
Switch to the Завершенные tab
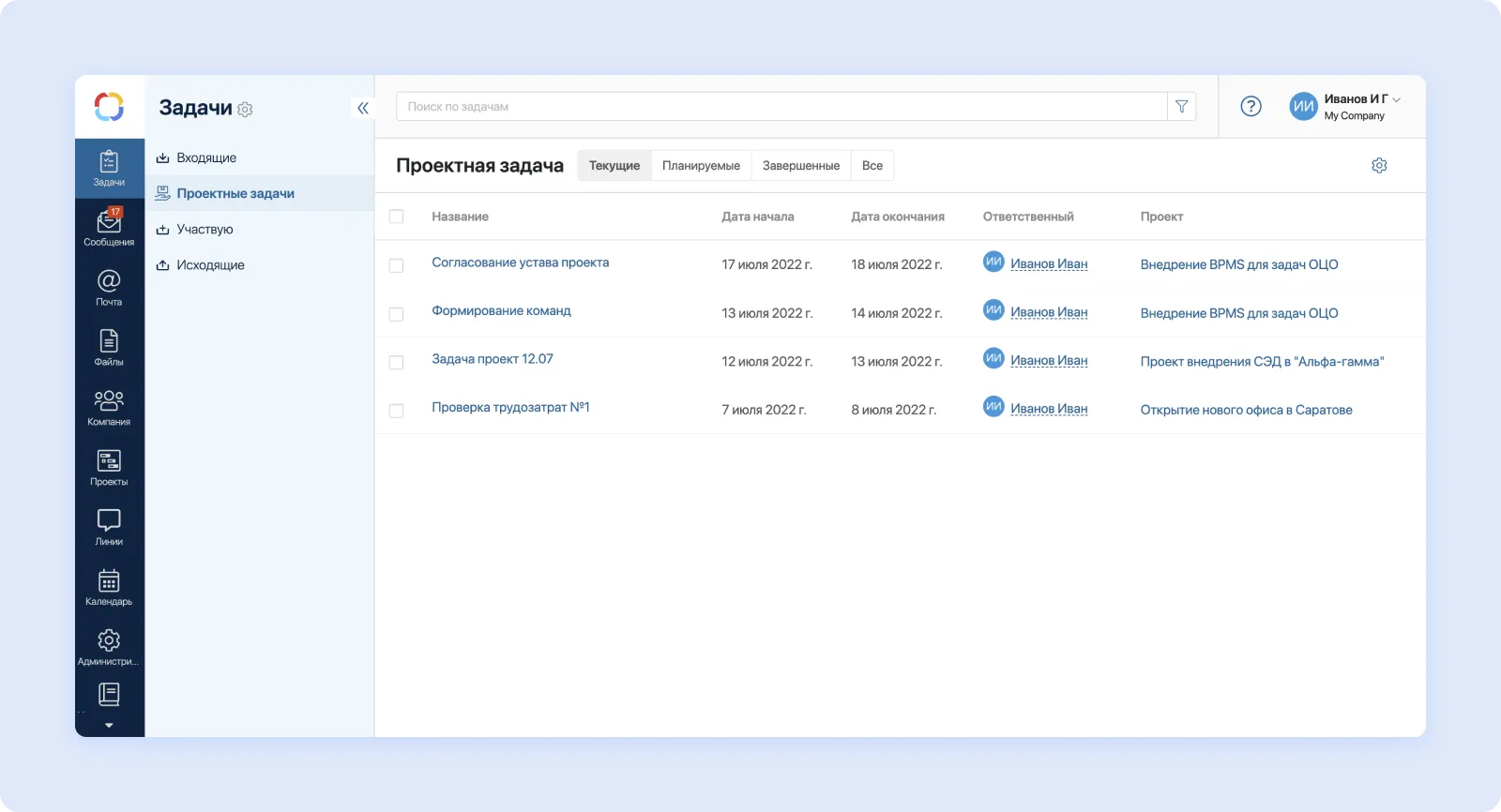(800, 166)
